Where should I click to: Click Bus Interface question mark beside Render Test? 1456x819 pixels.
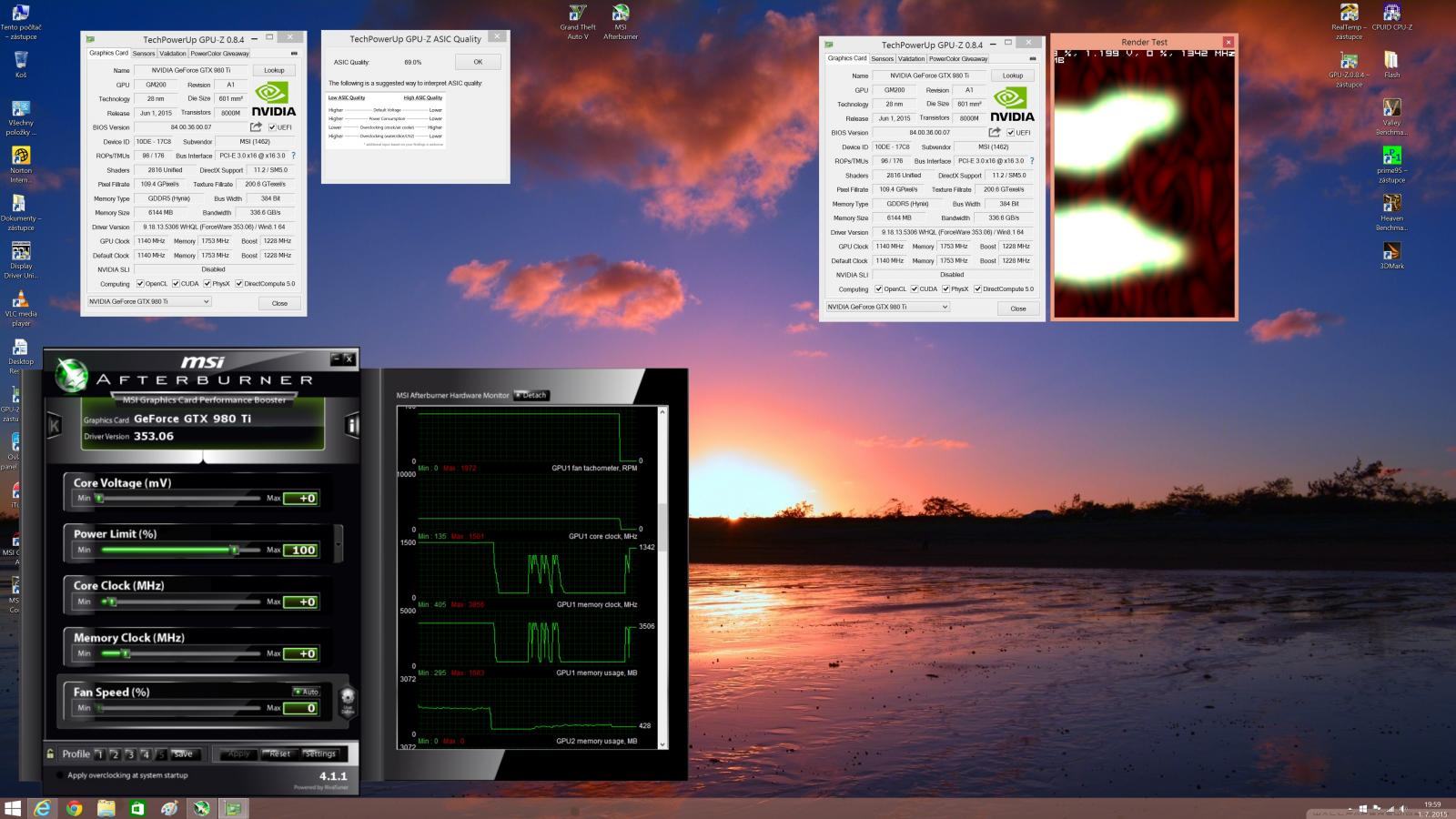1032,161
